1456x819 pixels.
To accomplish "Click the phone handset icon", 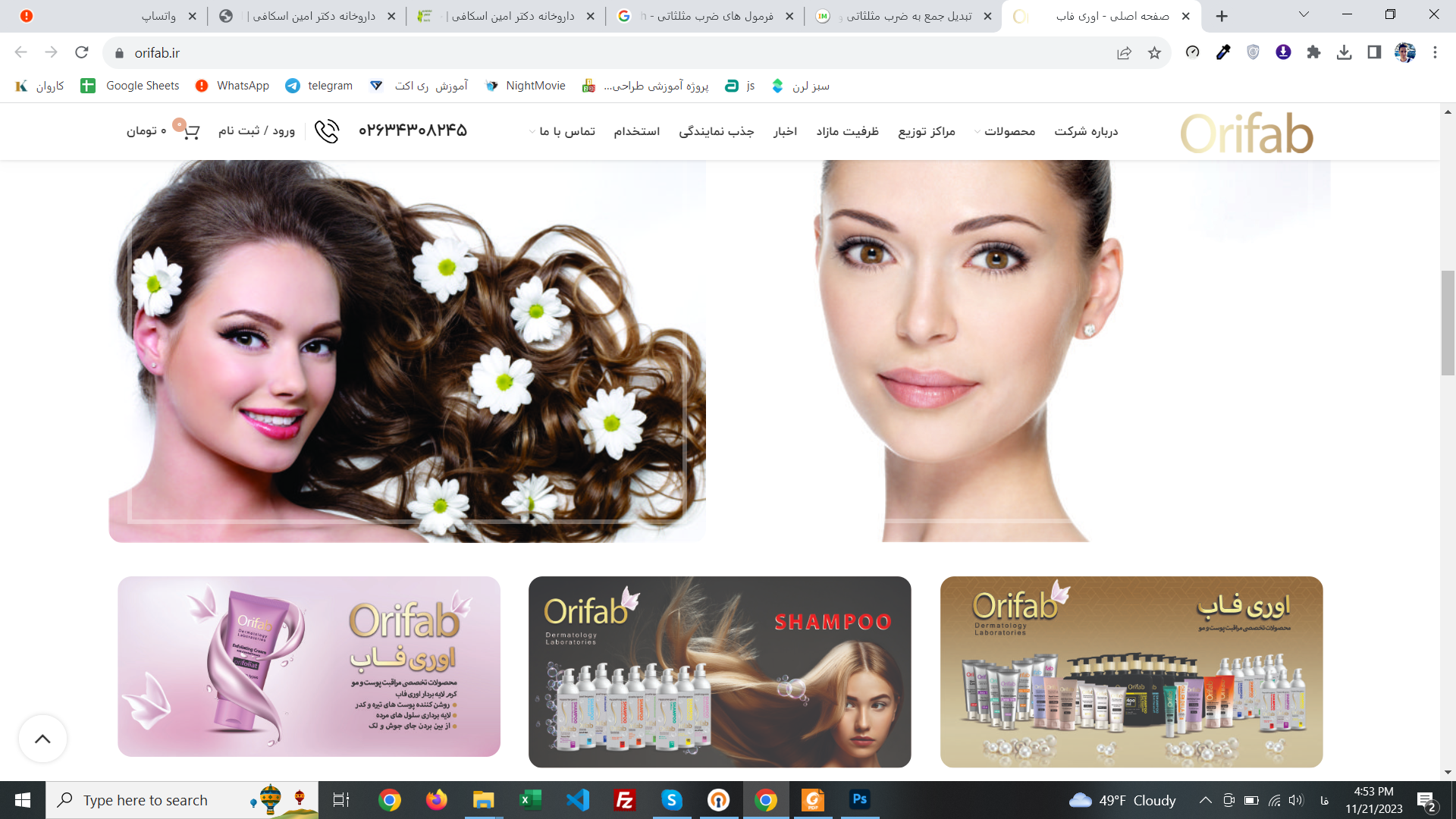I will tap(327, 131).
